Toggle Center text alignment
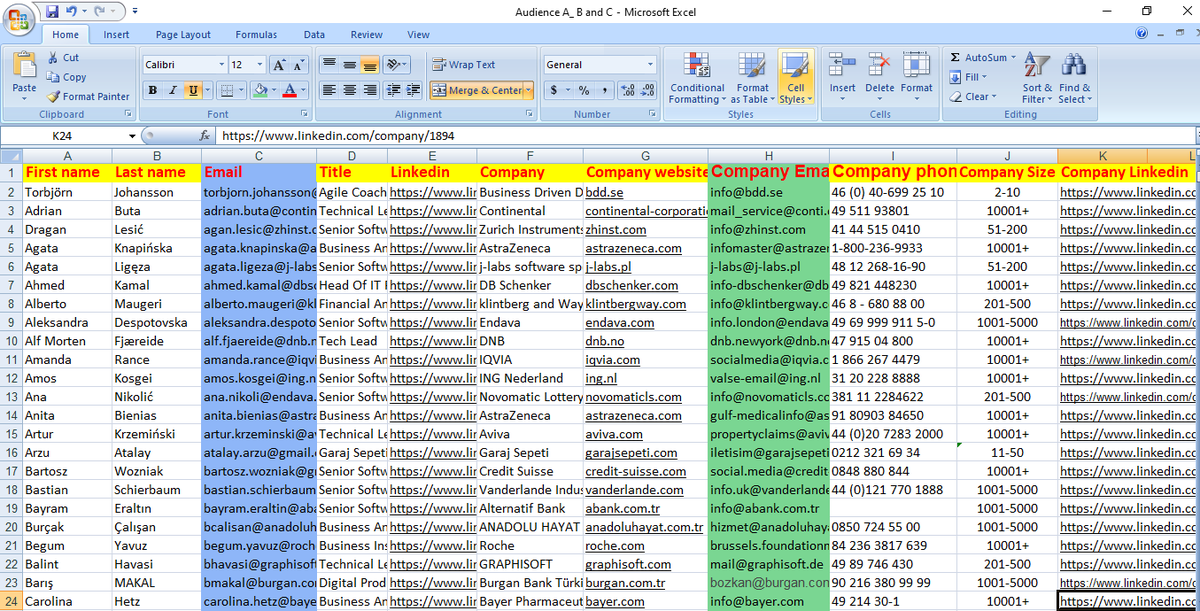This screenshot has width=1200, height=611. coord(349,90)
